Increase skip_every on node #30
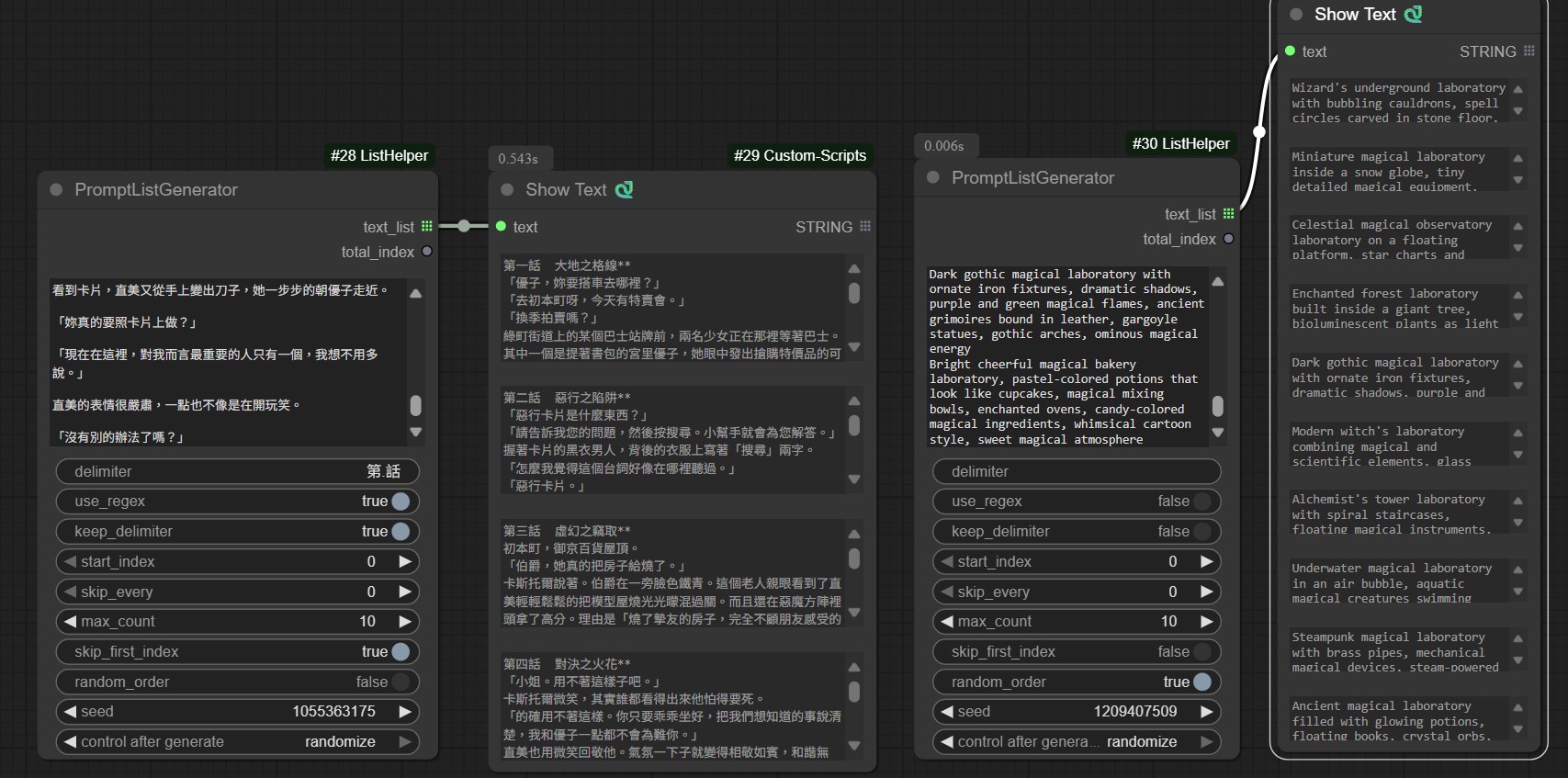The height and width of the screenshot is (778, 1568). pos(1206,592)
